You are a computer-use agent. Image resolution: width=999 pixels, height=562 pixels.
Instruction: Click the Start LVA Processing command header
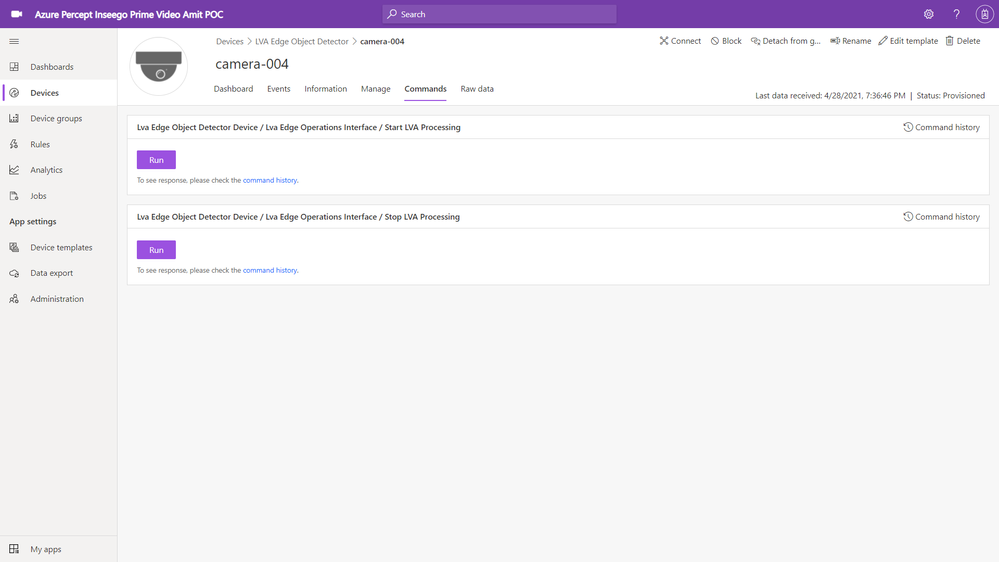(x=298, y=127)
